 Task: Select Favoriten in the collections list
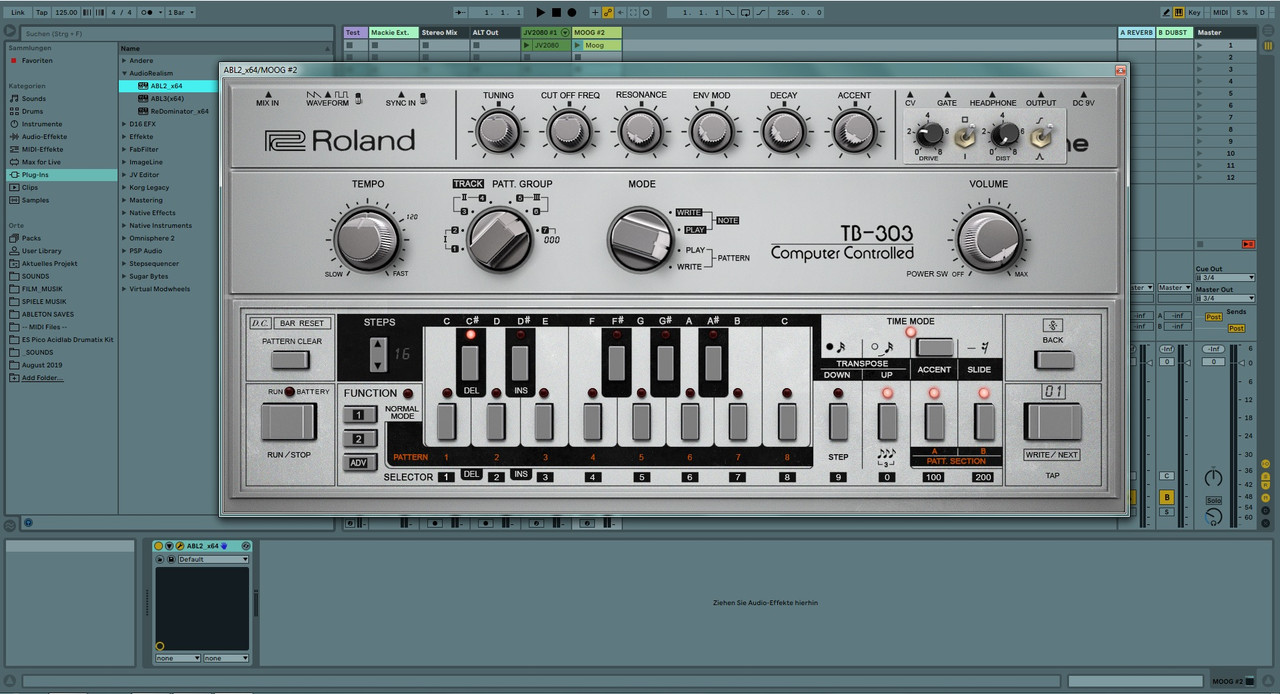tap(37, 60)
